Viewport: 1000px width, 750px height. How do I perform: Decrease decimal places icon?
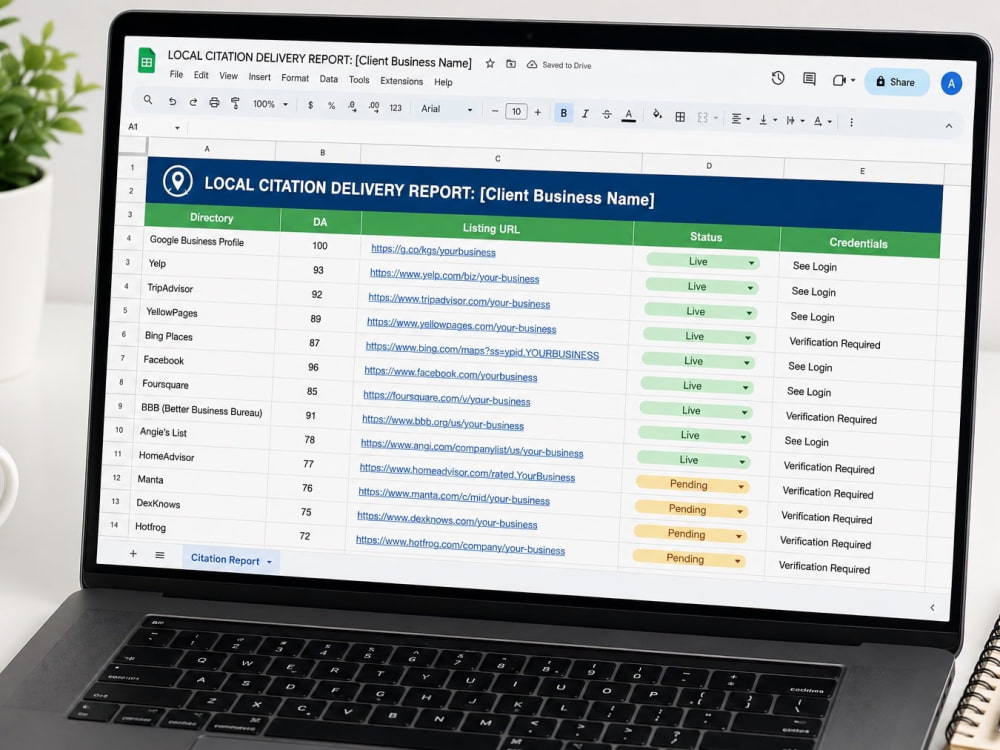(352, 107)
